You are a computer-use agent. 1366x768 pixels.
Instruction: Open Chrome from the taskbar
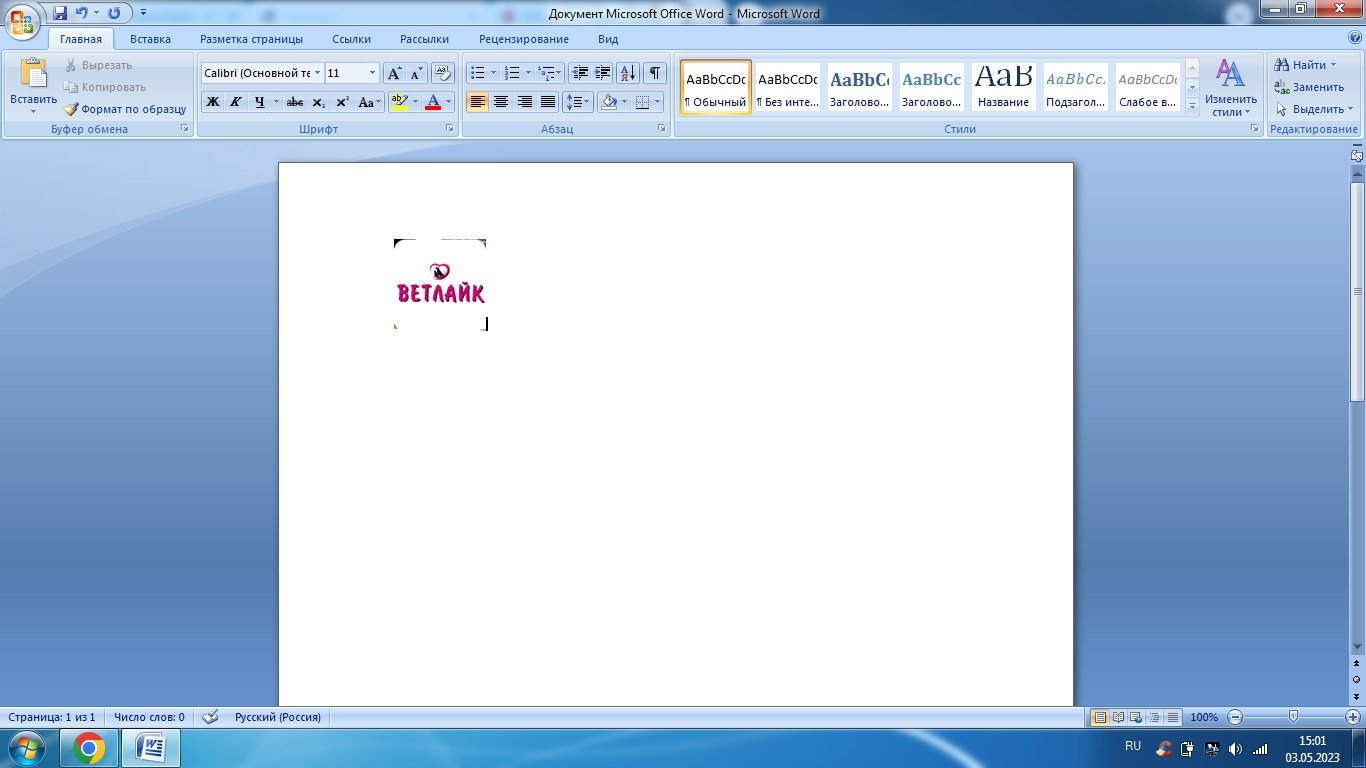tap(88, 747)
